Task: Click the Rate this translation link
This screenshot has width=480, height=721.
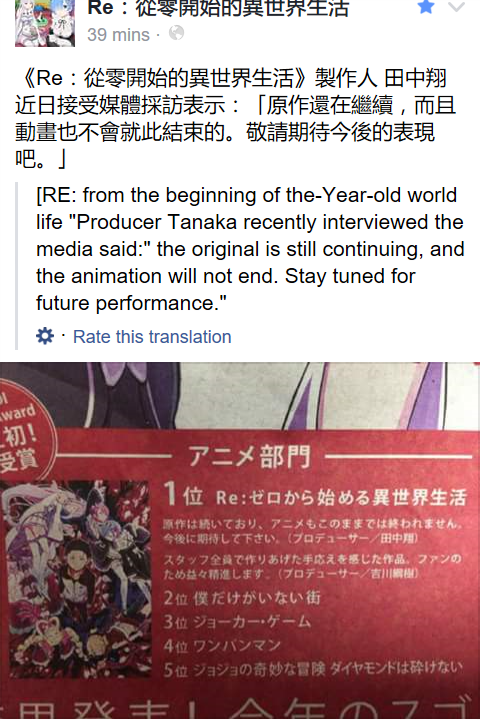Action: pyautogui.click(x=152, y=337)
